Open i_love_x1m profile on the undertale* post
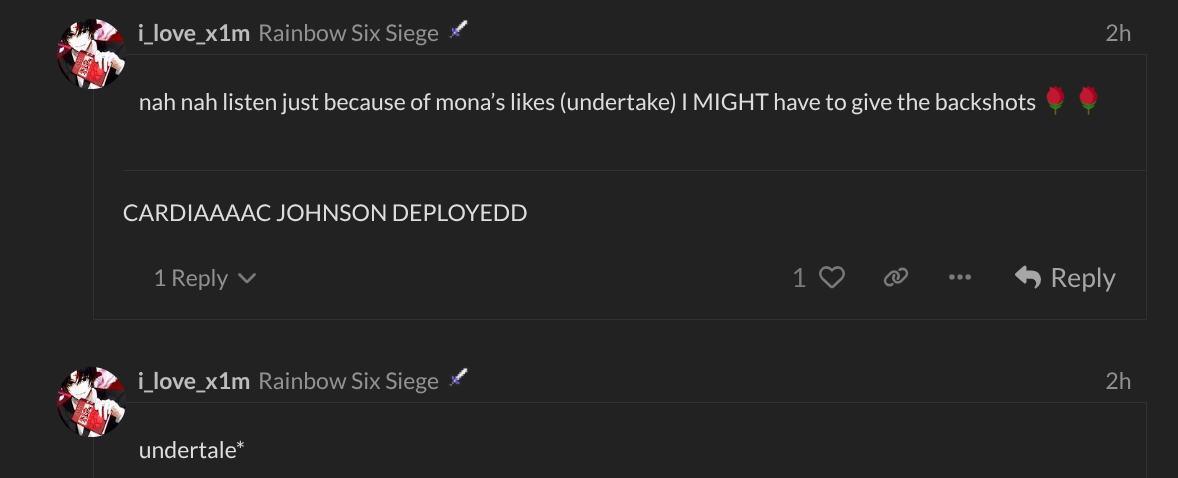 (194, 381)
